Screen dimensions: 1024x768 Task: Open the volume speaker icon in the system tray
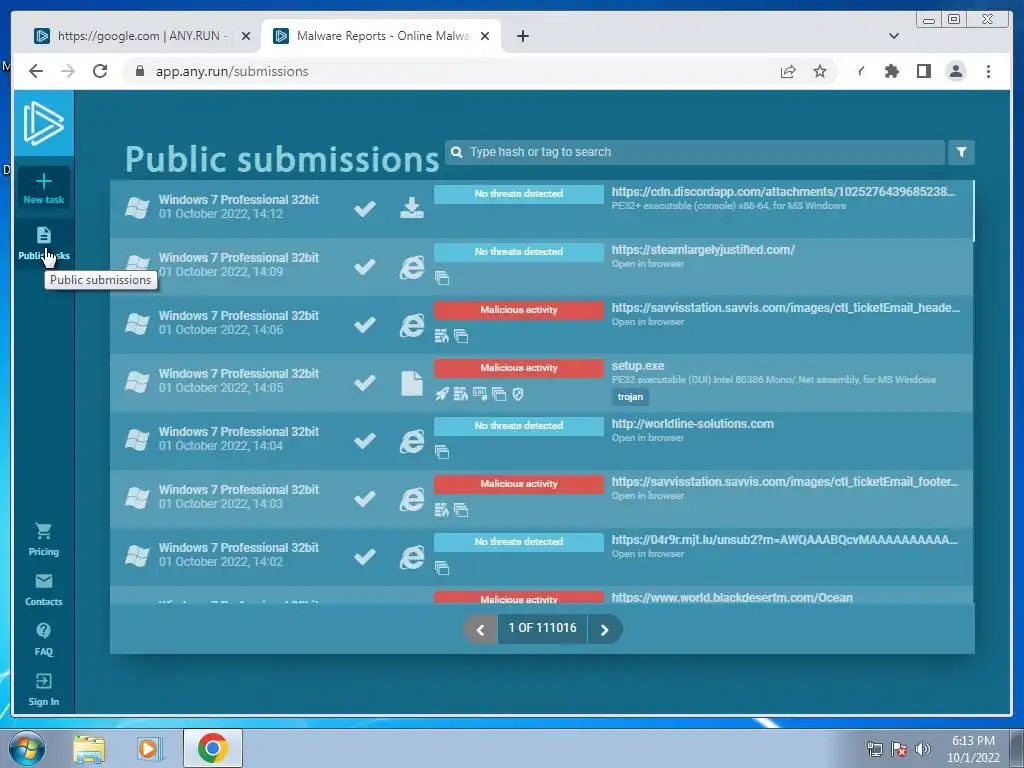click(x=922, y=749)
